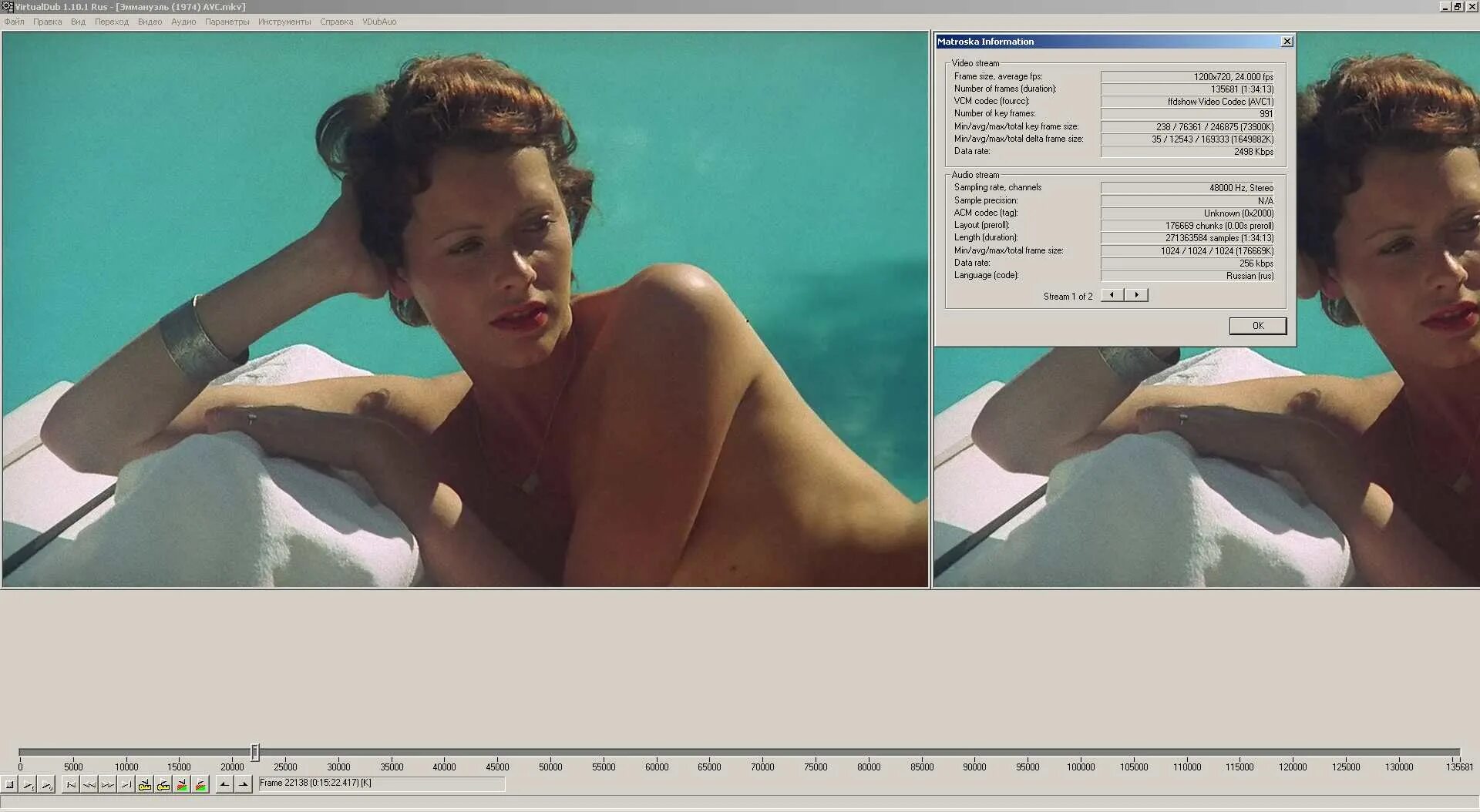Open the Аудио menu
Screen dimensions: 1480x812
point(183,22)
